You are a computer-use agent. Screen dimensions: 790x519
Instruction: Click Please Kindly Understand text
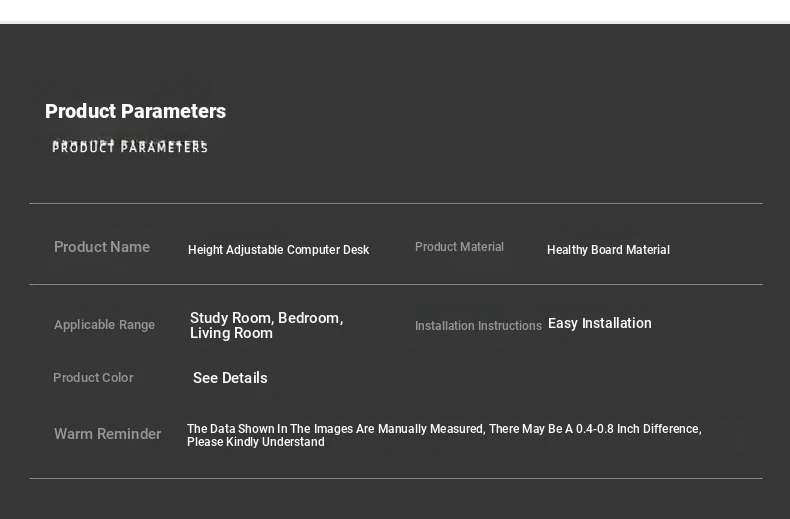pyautogui.click(x=255, y=442)
